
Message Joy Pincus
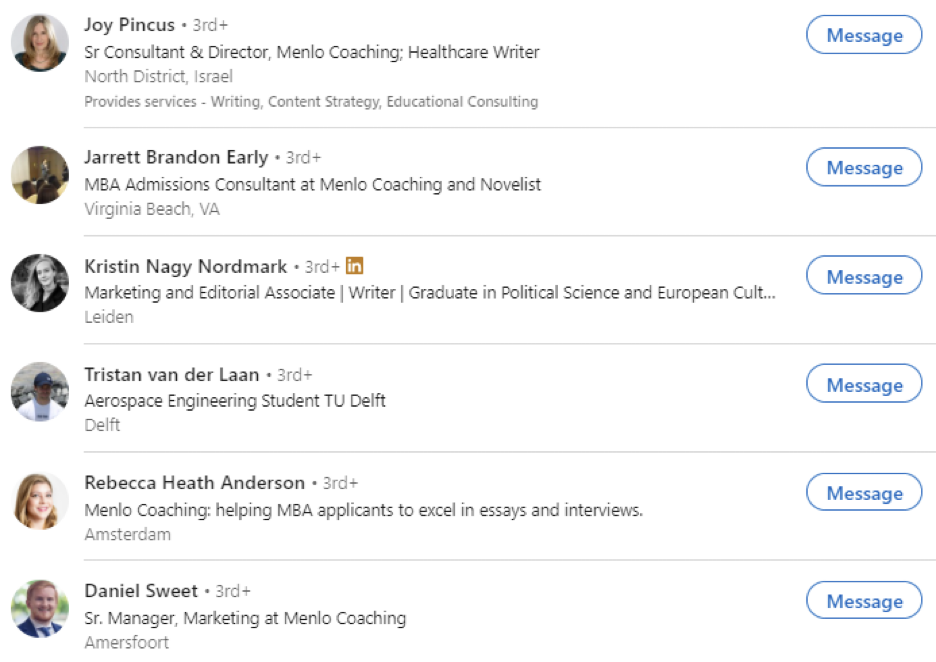(x=864, y=35)
